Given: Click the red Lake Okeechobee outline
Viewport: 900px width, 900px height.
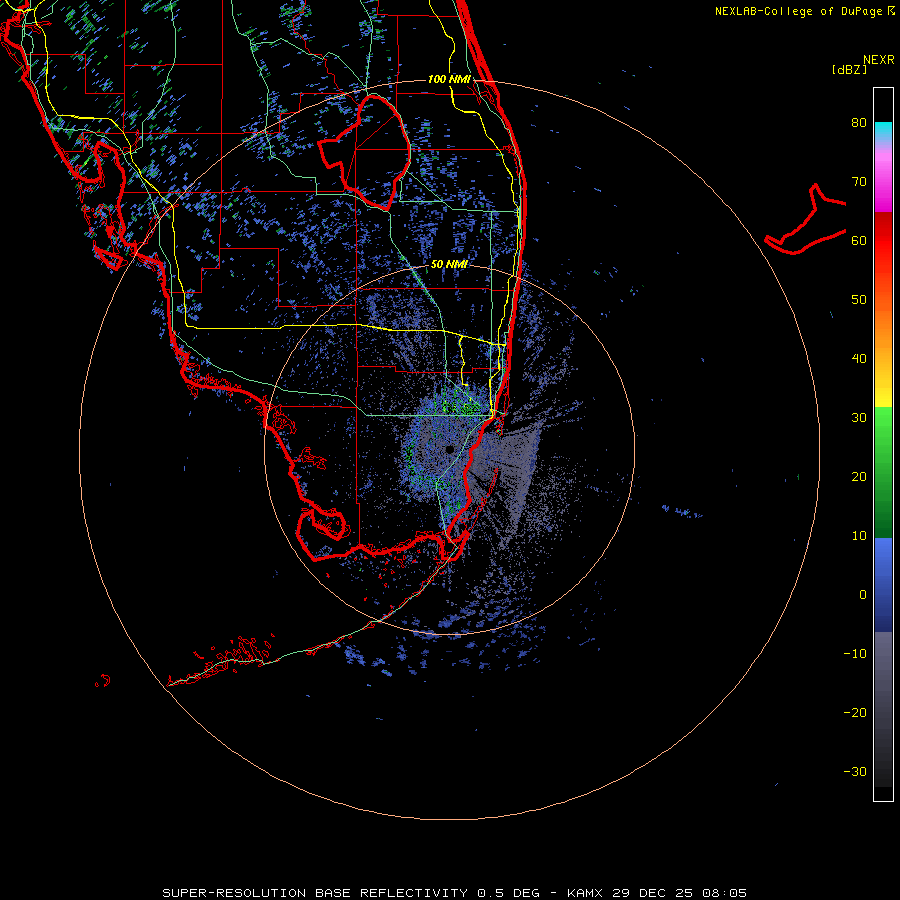Looking at the screenshot, I should pyautogui.click(x=366, y=152).
